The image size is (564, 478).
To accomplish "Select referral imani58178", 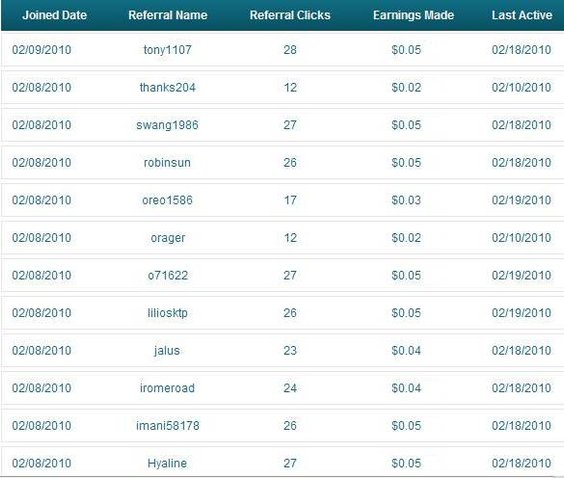I will 168,426.
